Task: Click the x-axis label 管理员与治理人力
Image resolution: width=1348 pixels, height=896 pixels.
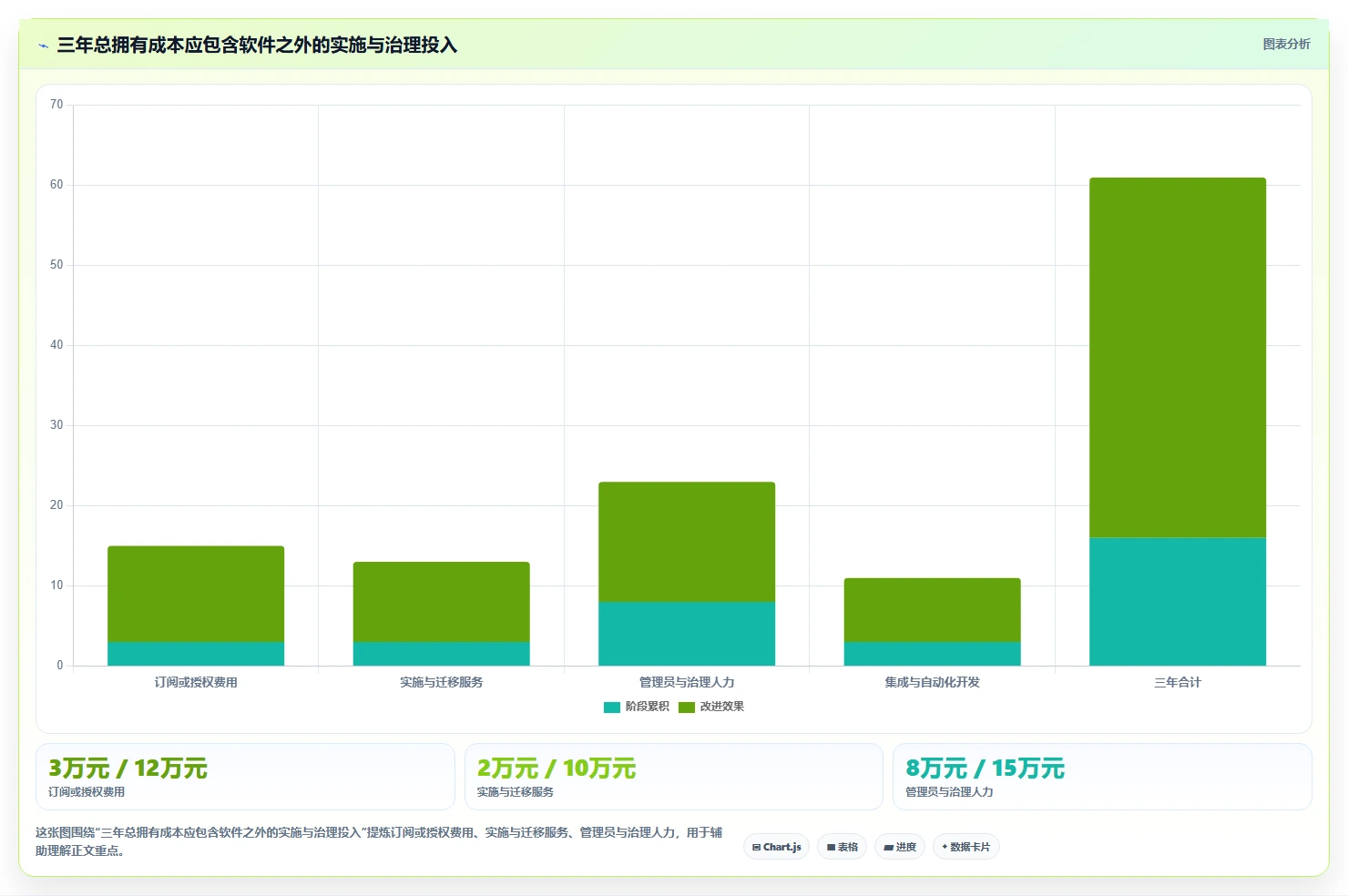Action: (687, 682)
